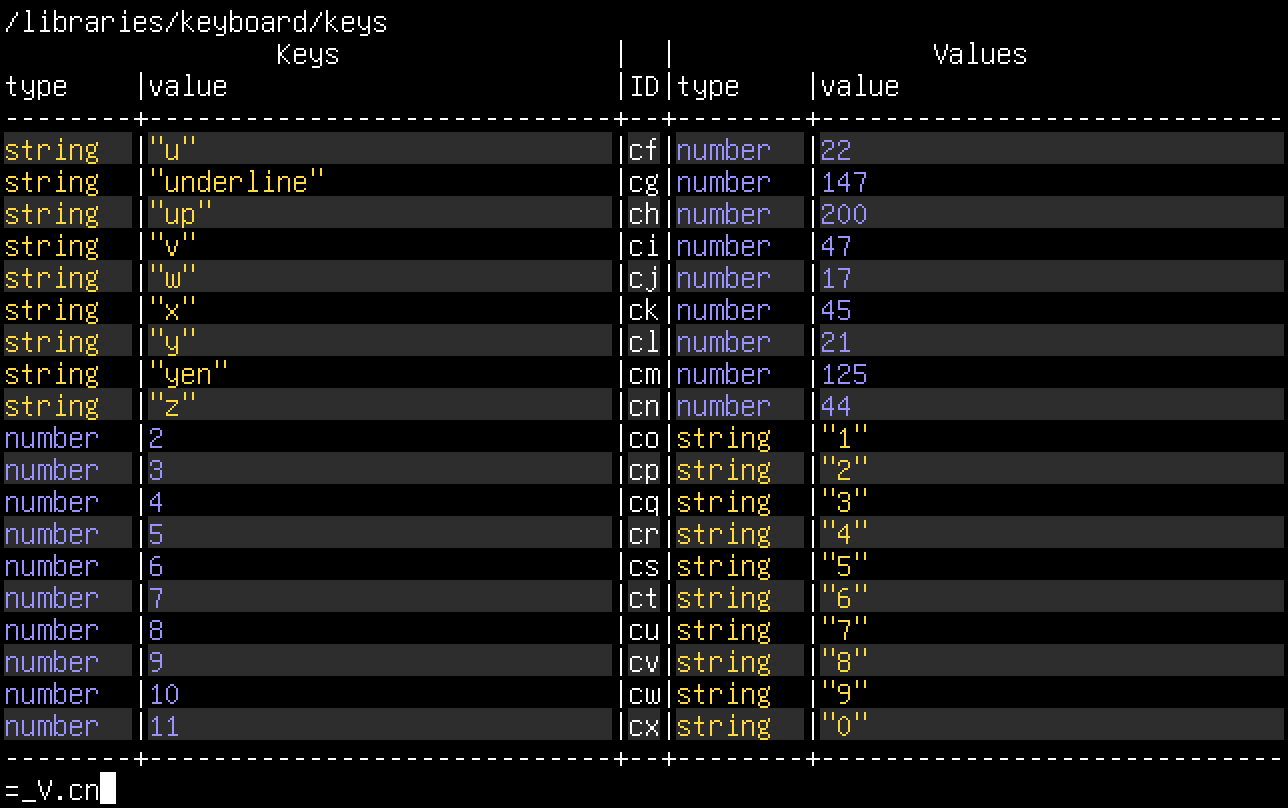The width and height of the screenshot is (1288, 808).
Task: Click value 45
Action: coord(836,310)
